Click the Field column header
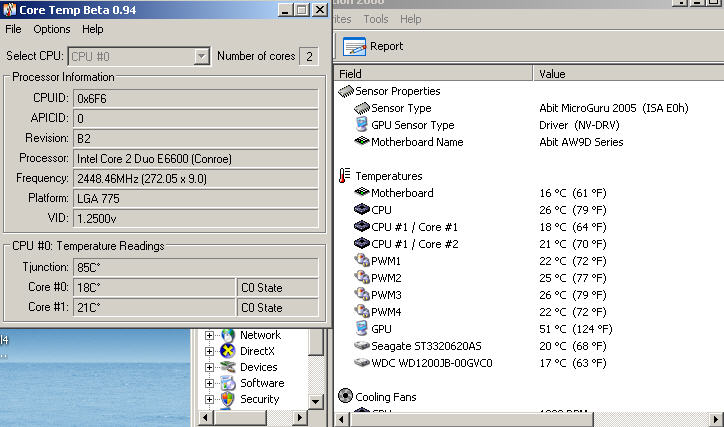The height and width of the screenshot is (427, 724). tap(433, 73)
